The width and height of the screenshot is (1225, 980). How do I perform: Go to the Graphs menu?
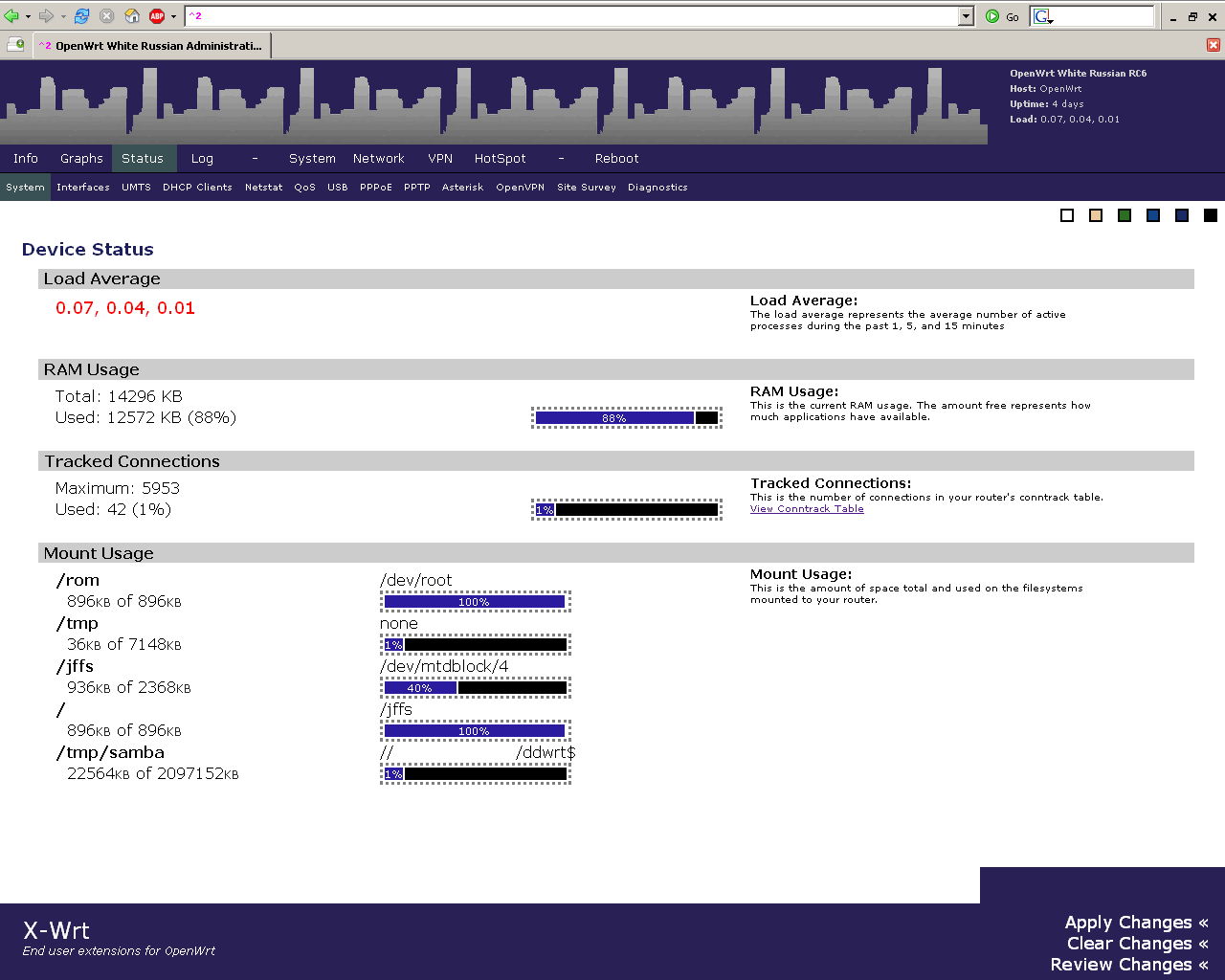81,159
